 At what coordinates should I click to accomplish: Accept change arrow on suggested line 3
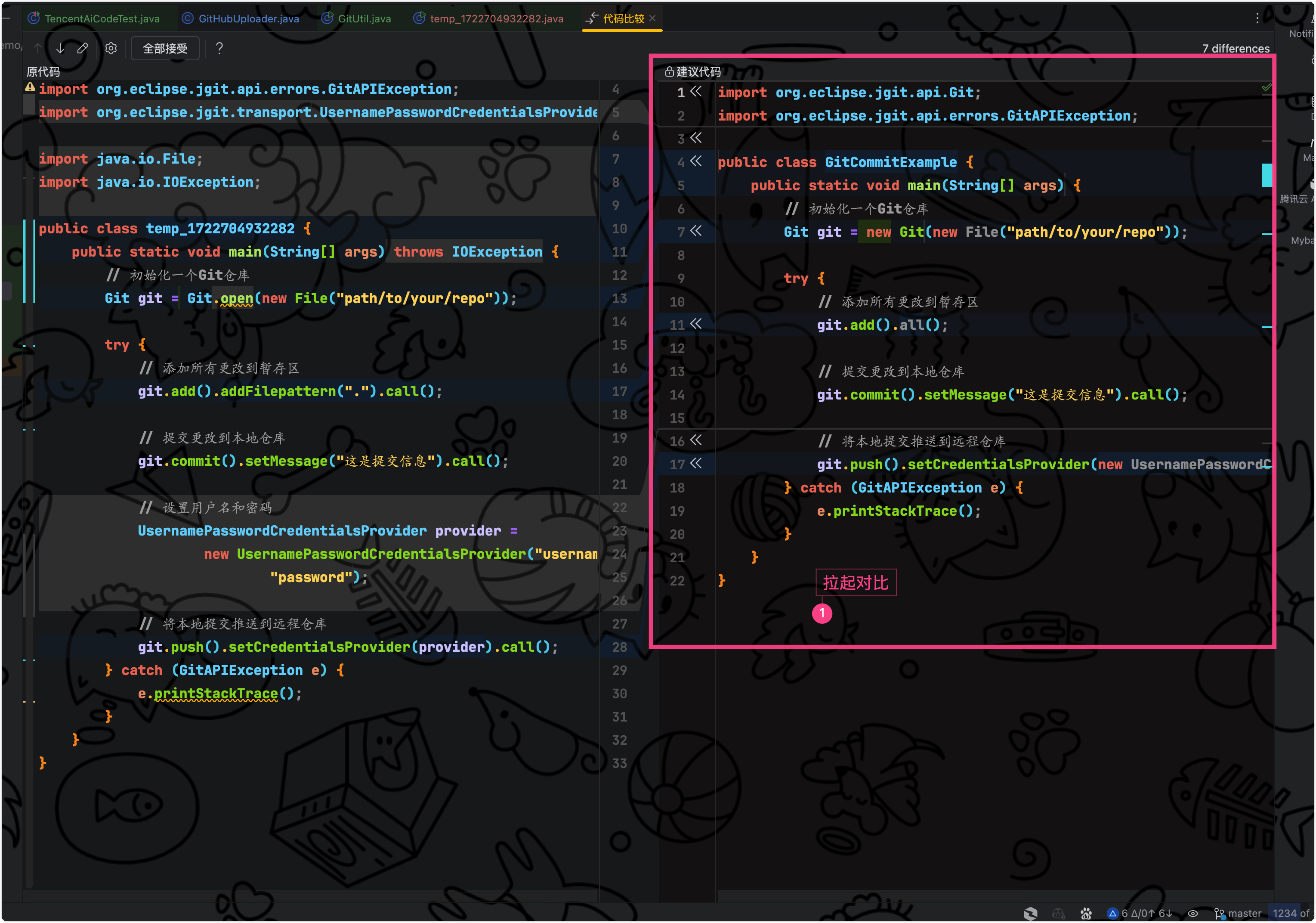tap(696, 138)
